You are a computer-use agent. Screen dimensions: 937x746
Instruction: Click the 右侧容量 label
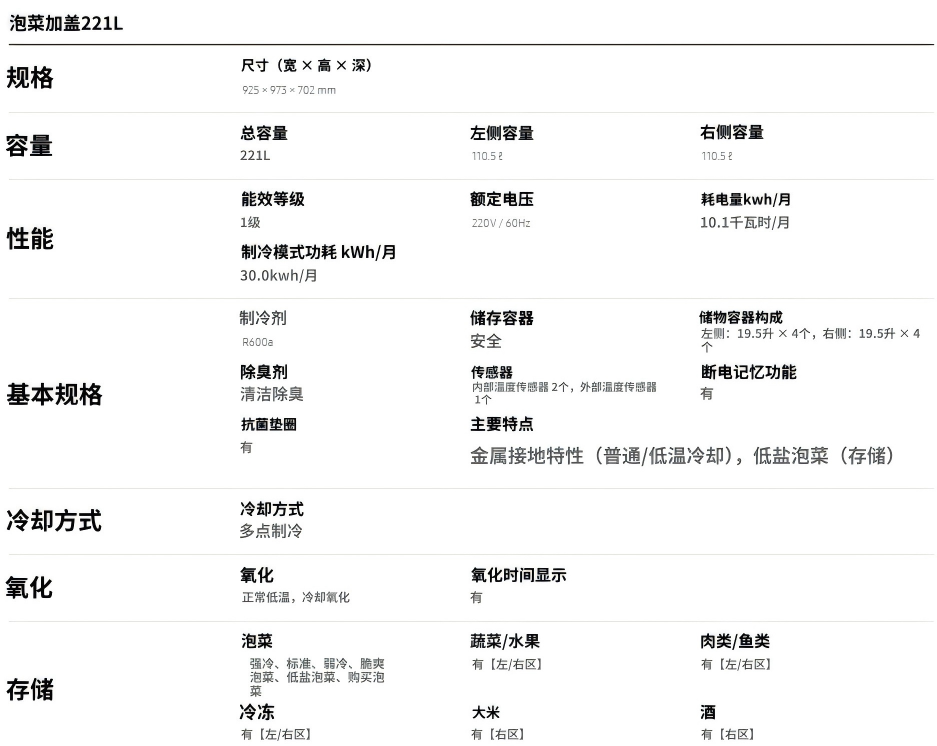(x=732, y=133)
